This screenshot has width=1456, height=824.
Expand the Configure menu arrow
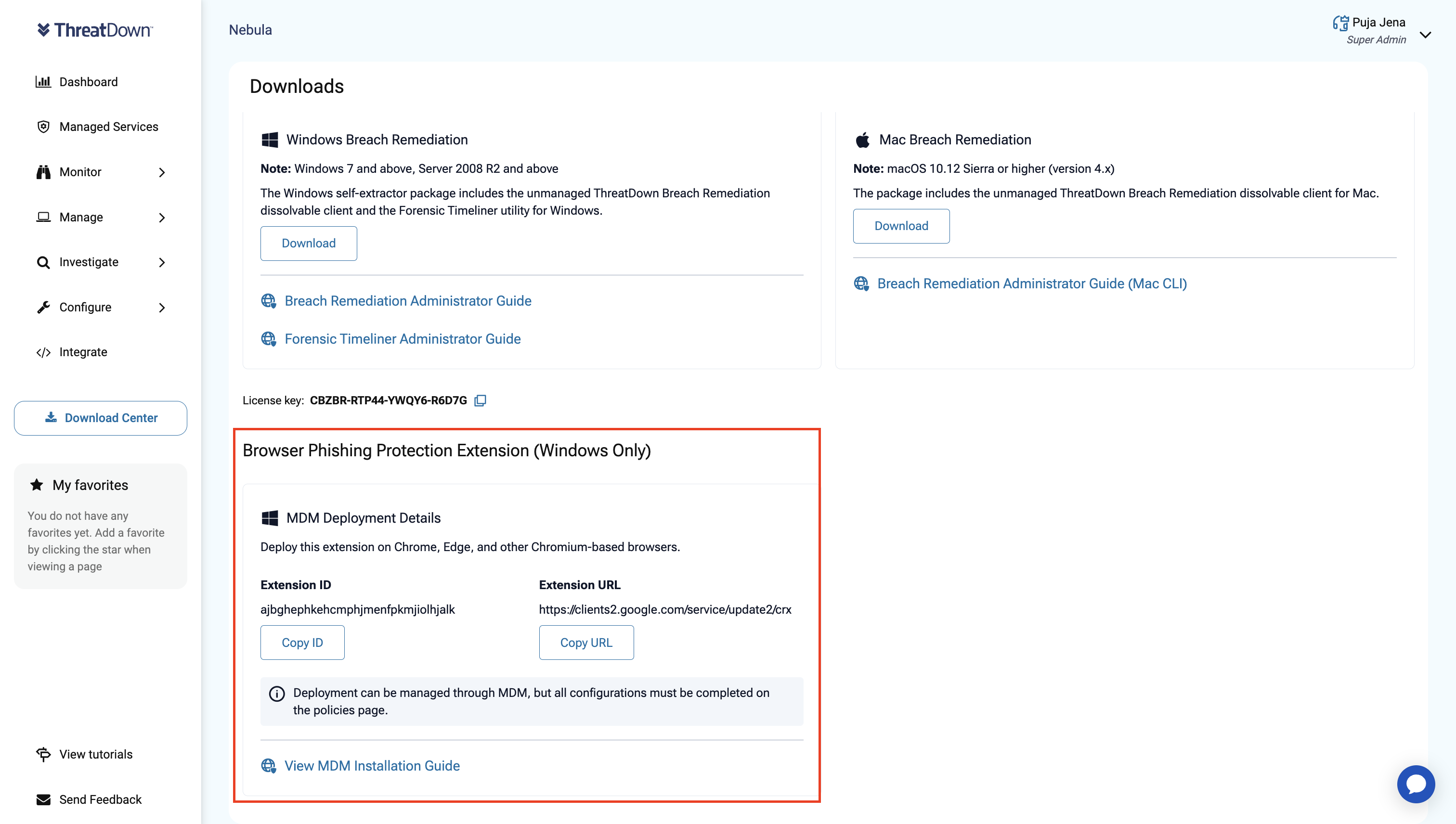[162, 307]
